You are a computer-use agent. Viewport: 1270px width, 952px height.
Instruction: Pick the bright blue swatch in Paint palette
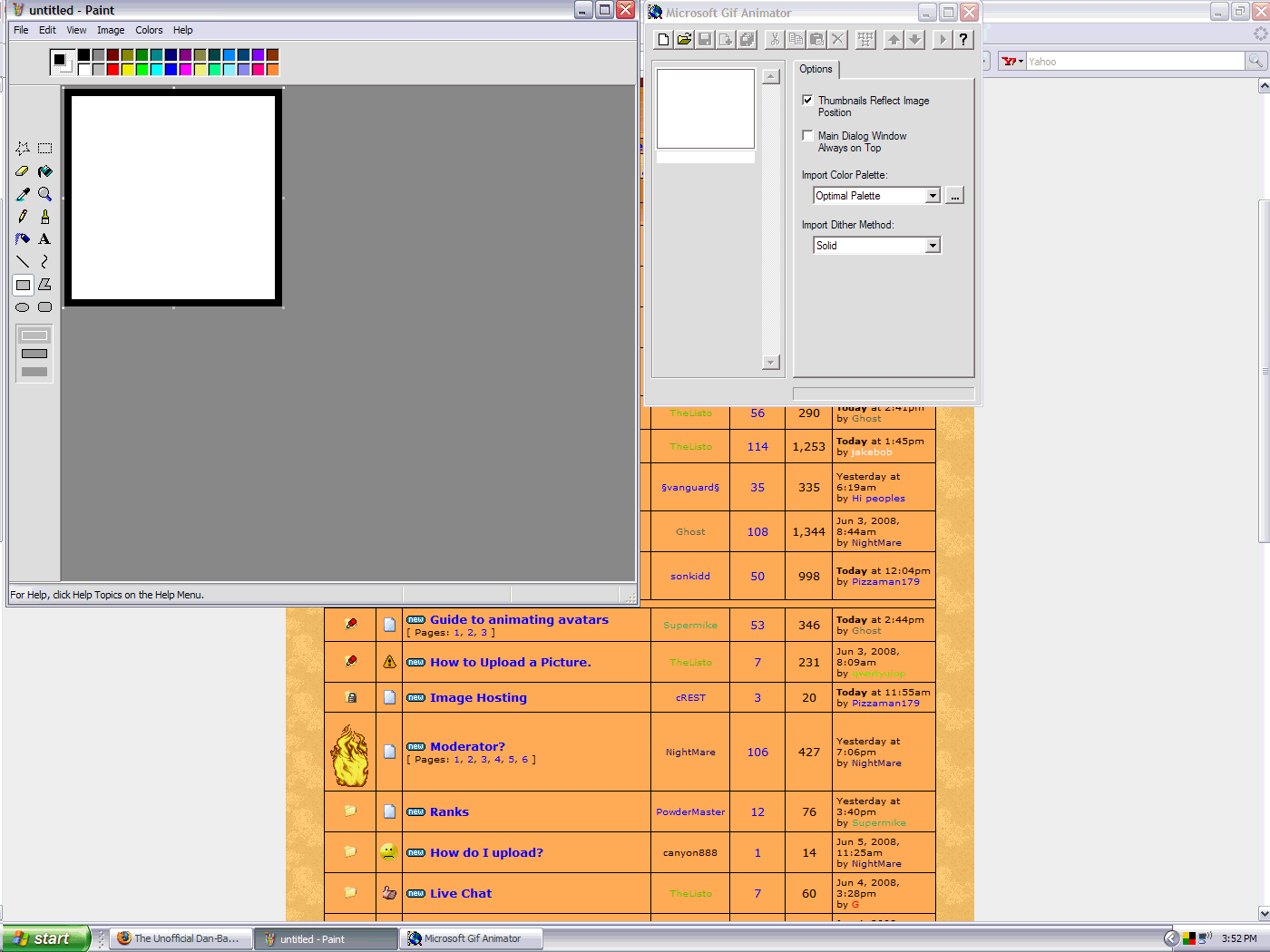coord(171,70)
